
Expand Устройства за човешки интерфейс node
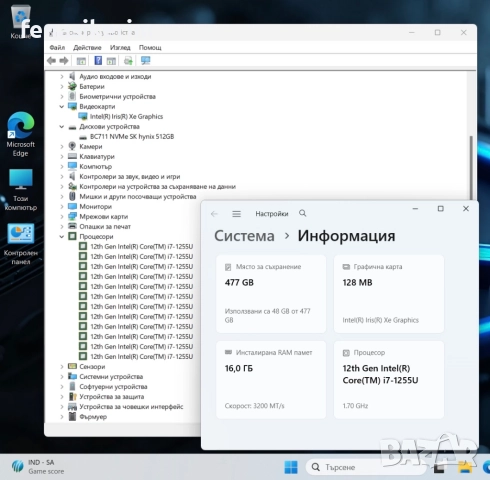click(x=62, y=406)
